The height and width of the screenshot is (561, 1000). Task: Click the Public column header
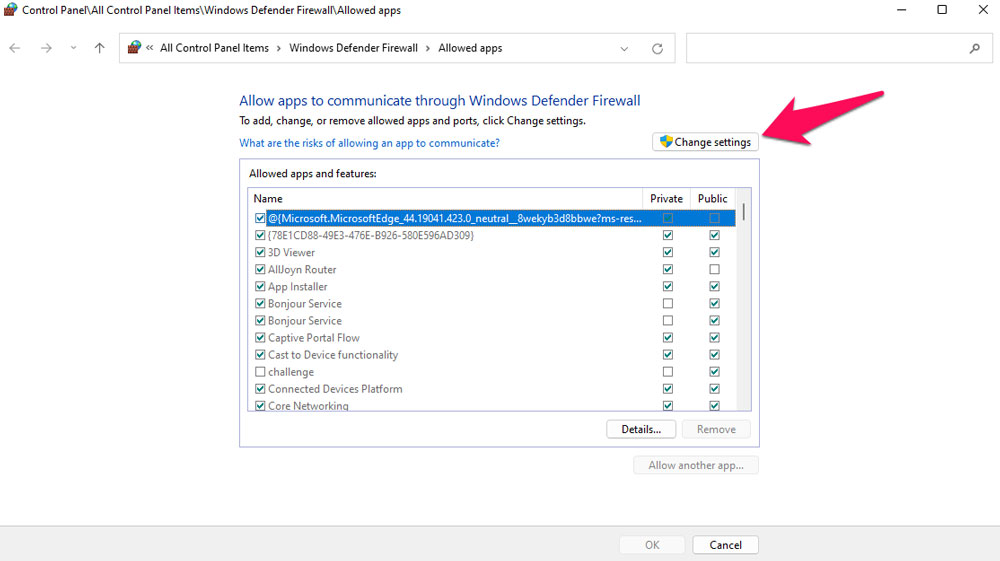coord(712,198)
